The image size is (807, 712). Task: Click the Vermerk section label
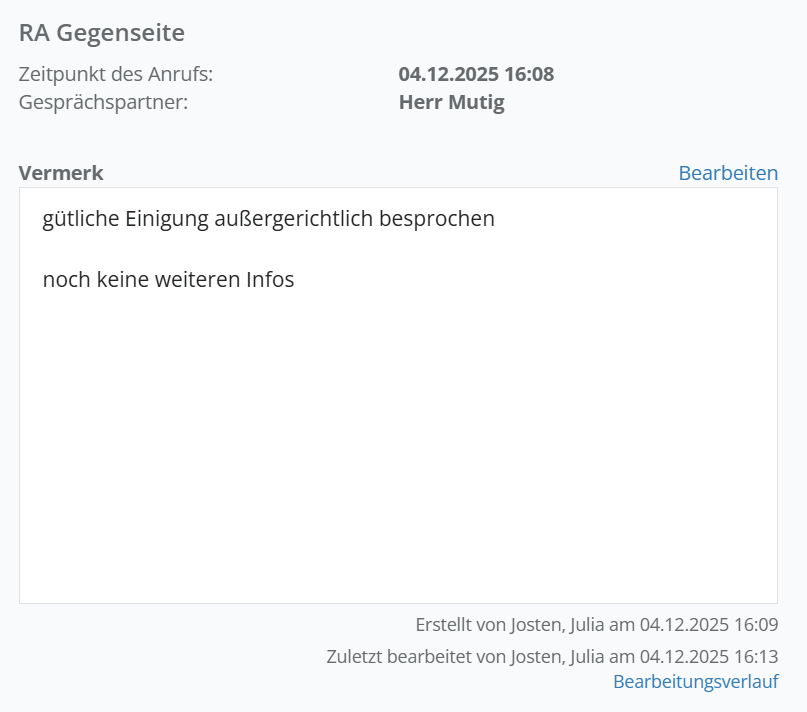pyautogui.click(x=61, y=173)
